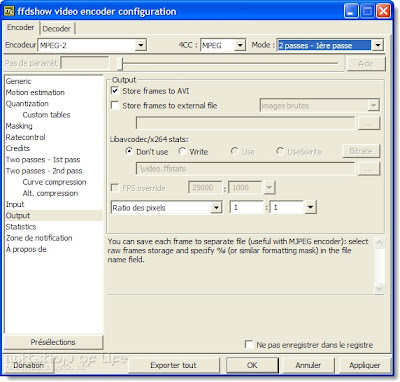This screenshot has width=400, height=382.
Task: Select the Use stats radio button
Action: pos(234,151)
